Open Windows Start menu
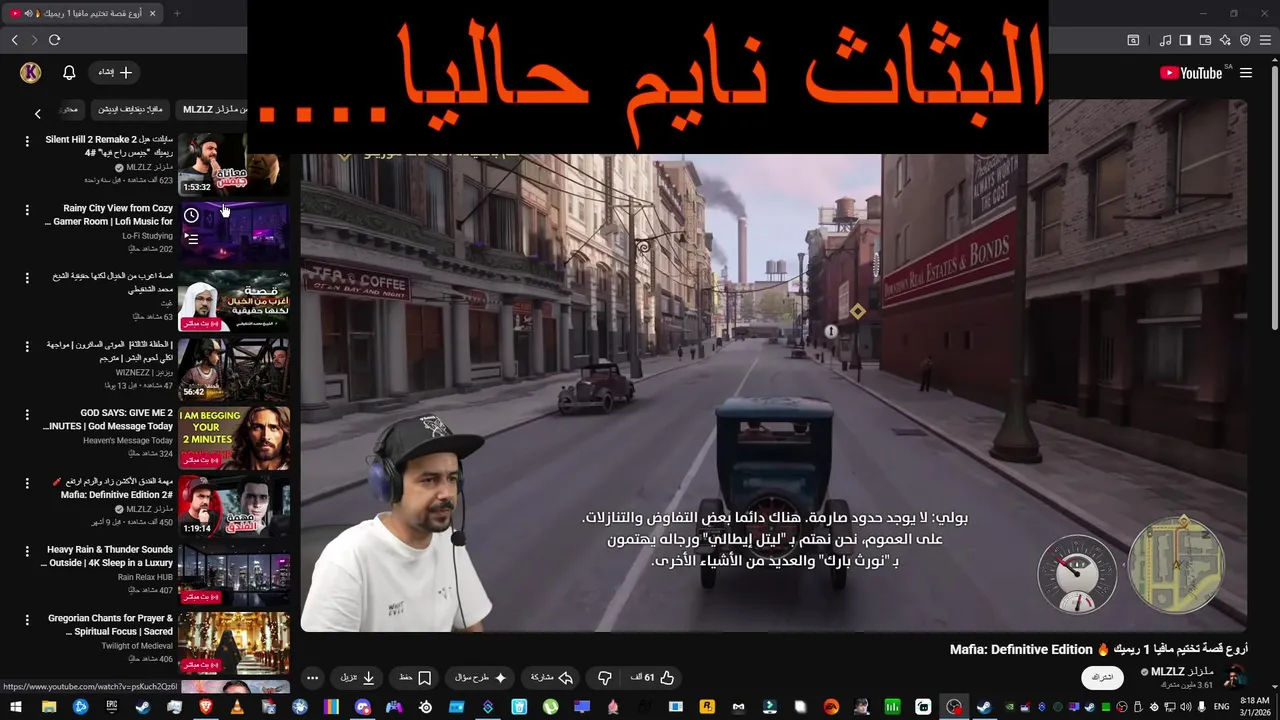This screenshot has width=1280, height=720. click(16, 707)
